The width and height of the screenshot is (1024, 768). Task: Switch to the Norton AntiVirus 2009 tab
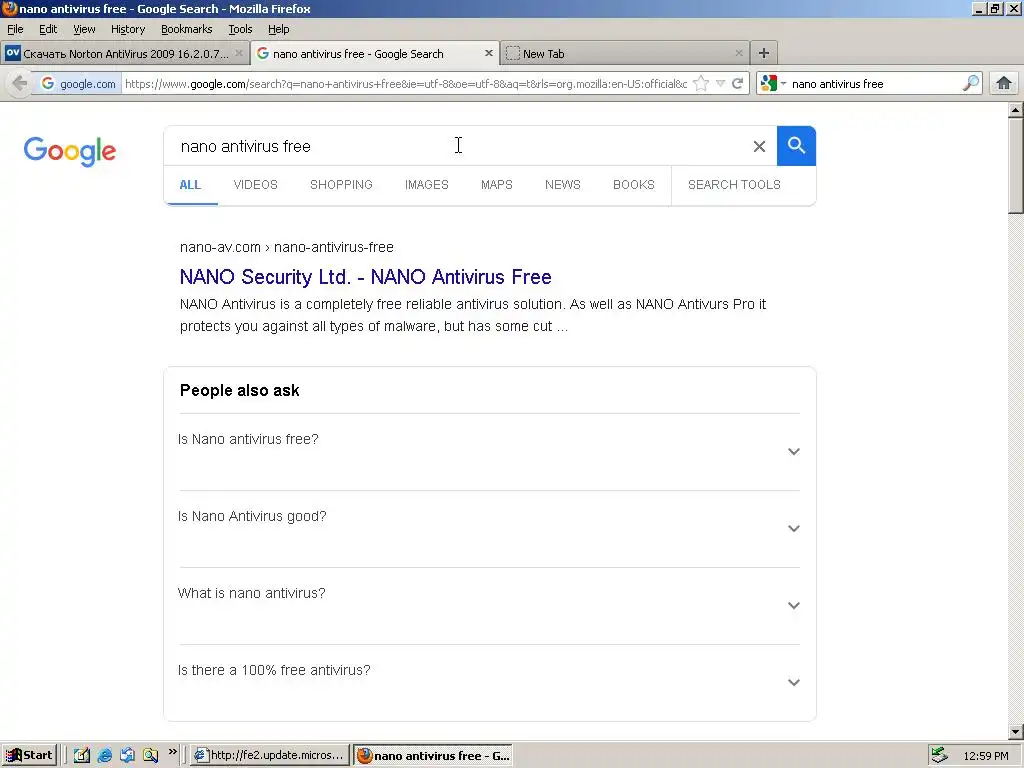(125, 54)
